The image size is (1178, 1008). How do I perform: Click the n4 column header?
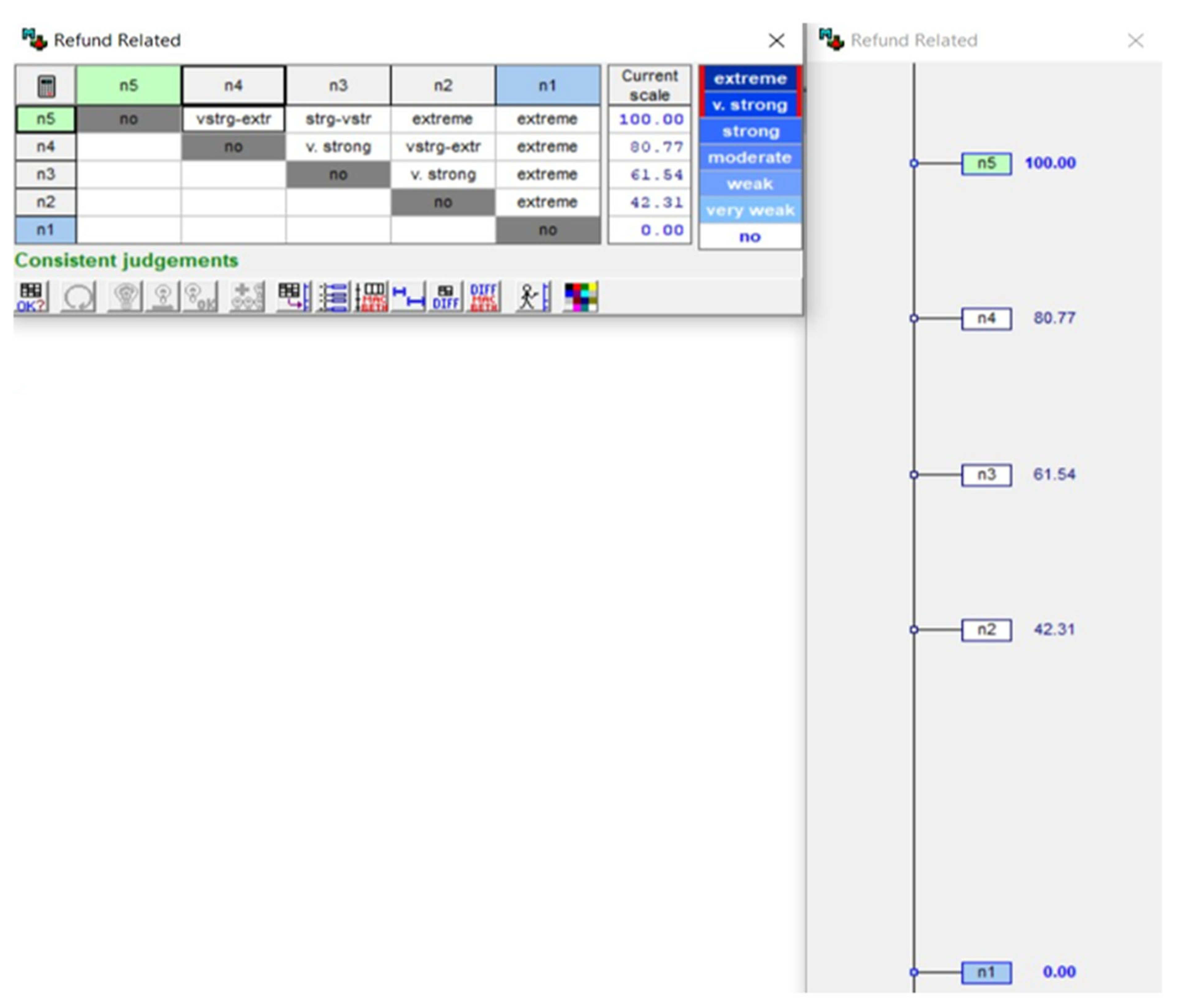[233, 85]
